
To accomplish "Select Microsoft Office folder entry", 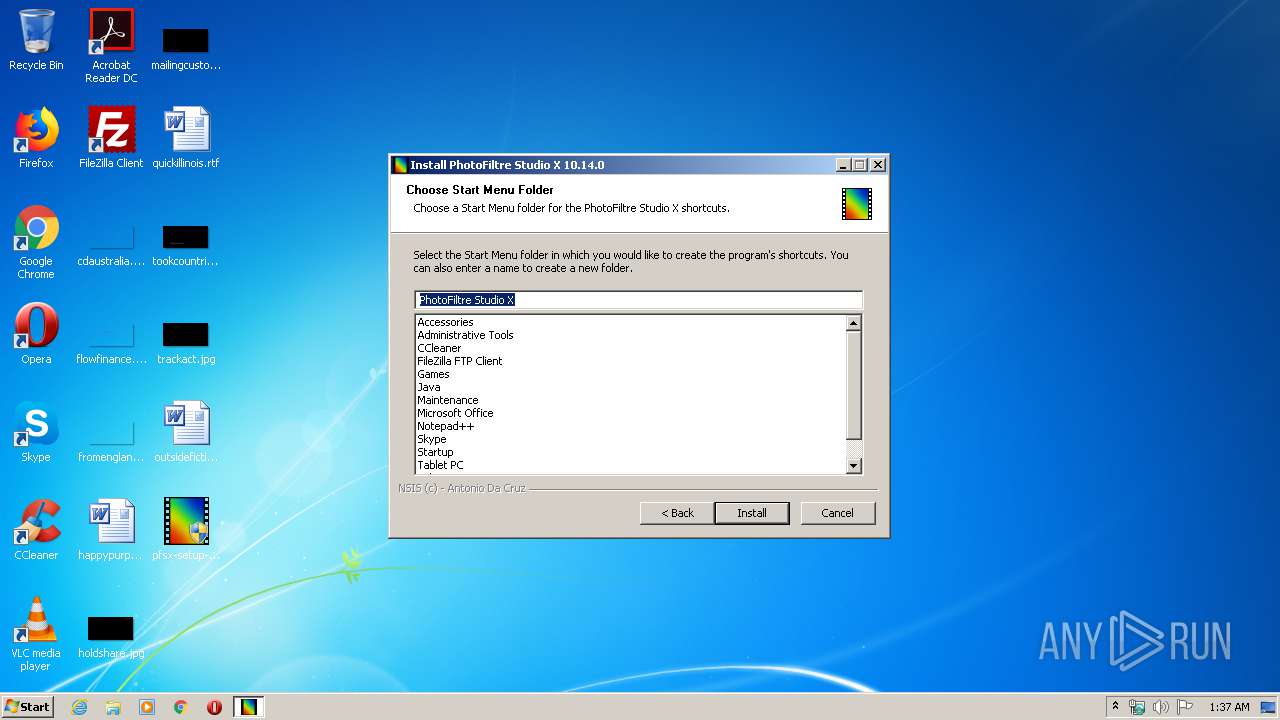I will click(455, 413).
